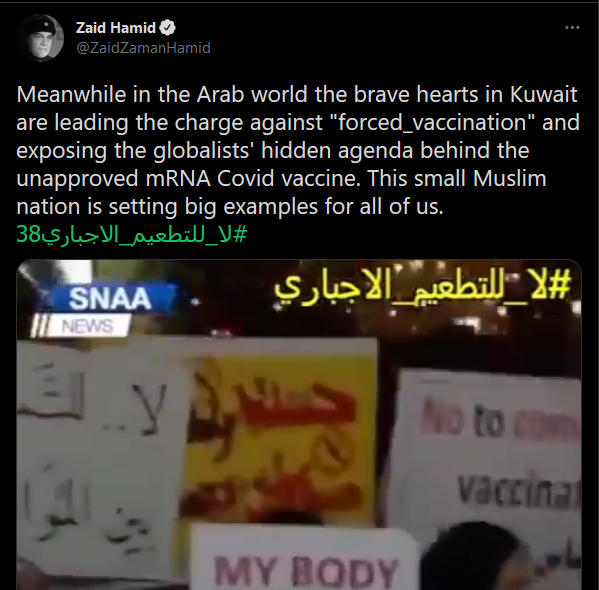
Task: Click the MY BODY sign in video
Action: pyautogui.click(x=304, y=556)
